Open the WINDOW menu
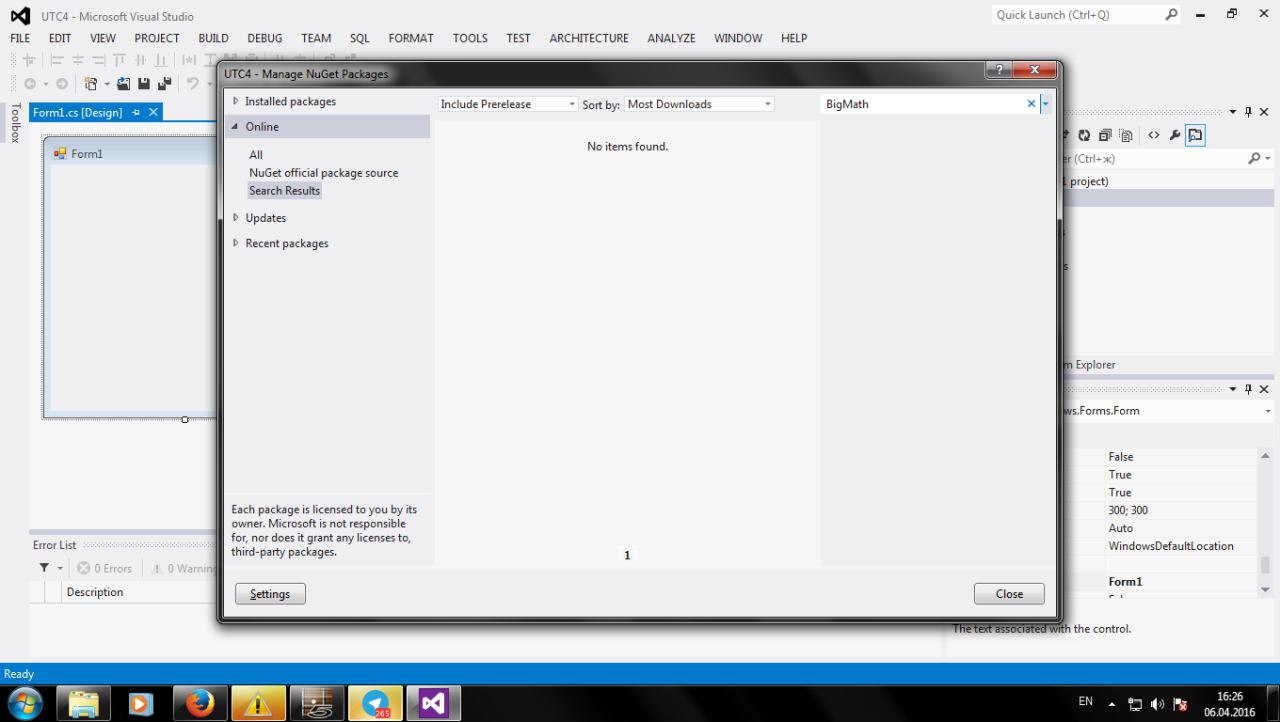This screenshot has height=722, width=1280. pos(738,38)
